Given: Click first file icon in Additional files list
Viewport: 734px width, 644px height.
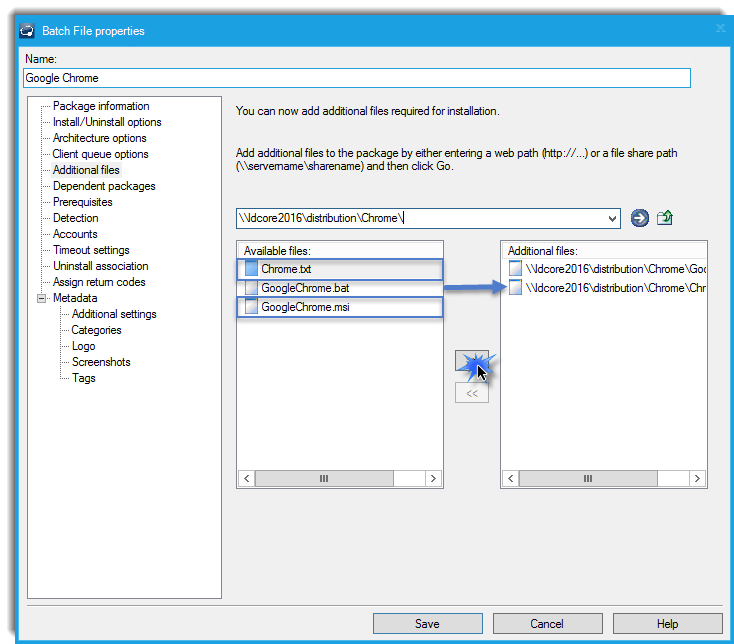Looking at the screenshot, I should coord(515,269).
